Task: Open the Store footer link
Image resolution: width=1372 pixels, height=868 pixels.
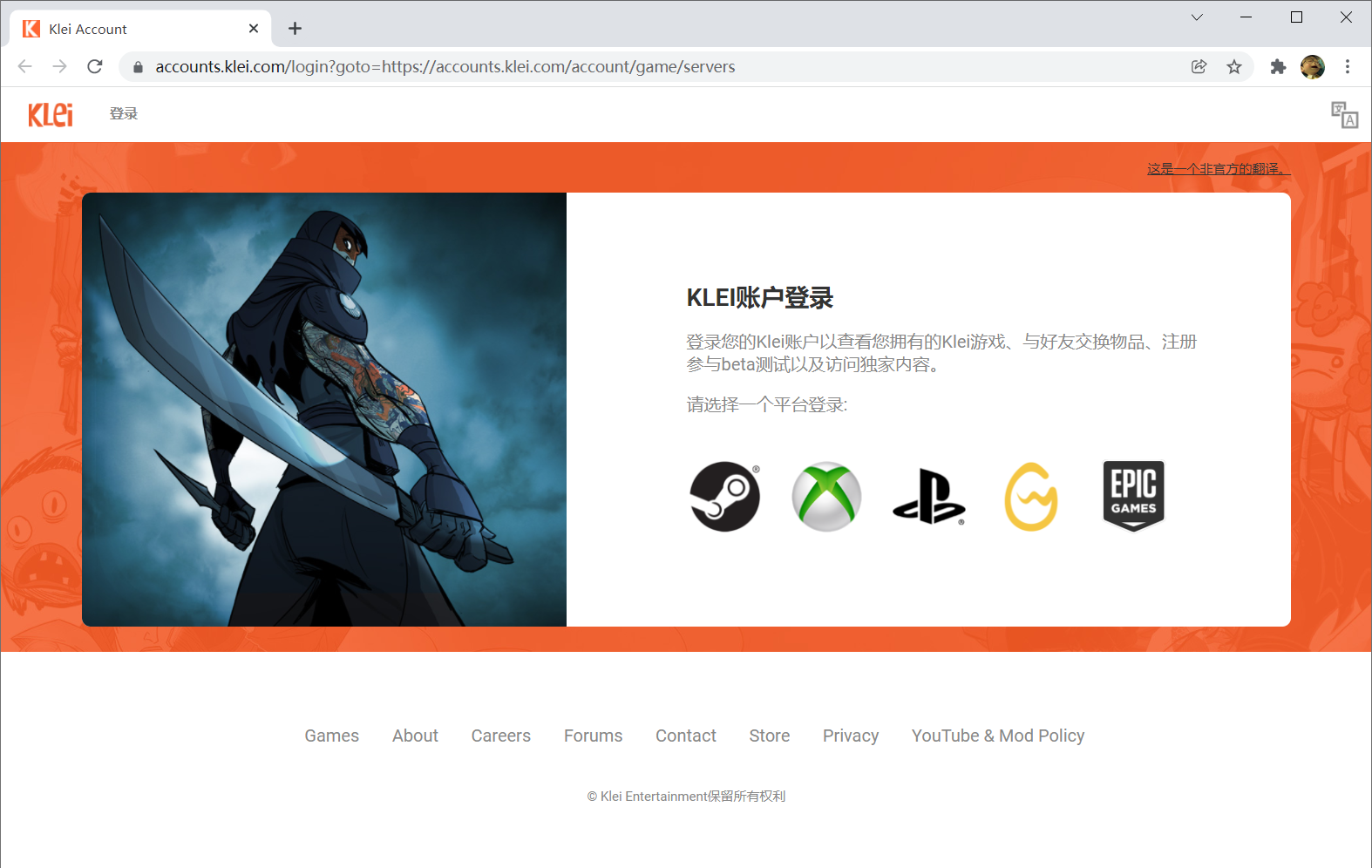Action: 770,736
